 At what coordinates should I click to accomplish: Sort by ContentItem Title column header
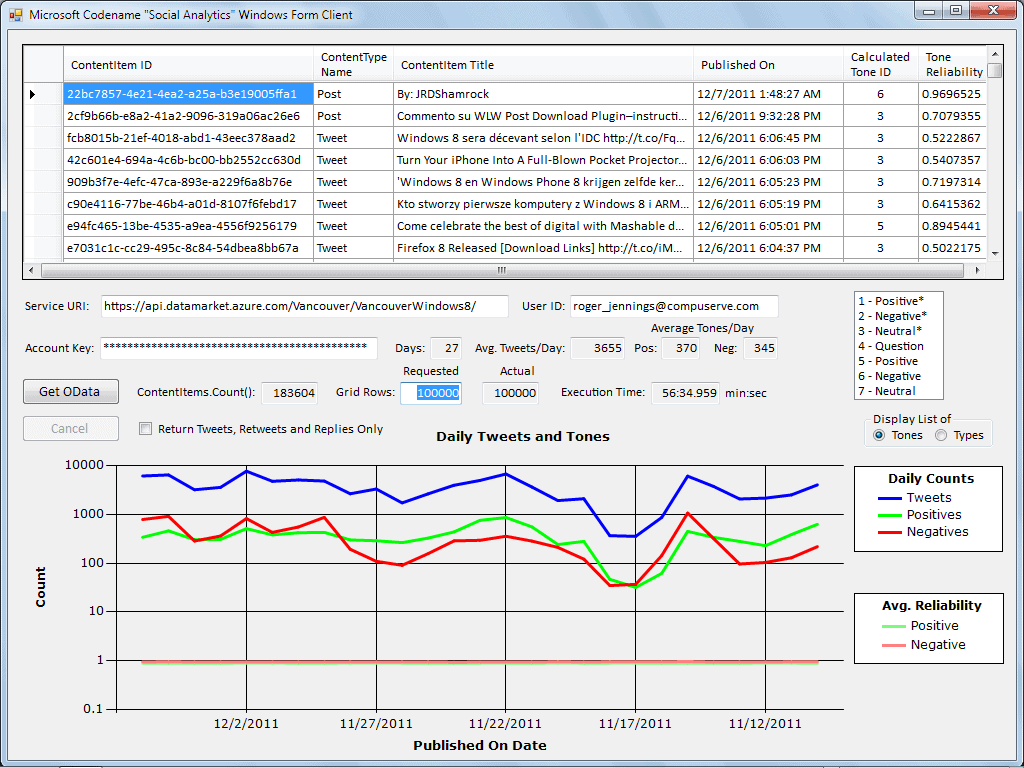pyautogui.click(x=543, y=65)
